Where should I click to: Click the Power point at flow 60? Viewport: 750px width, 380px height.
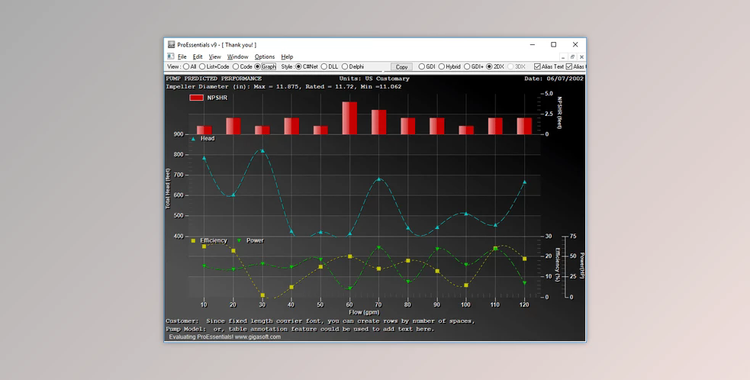pyautogui.click(x=350, y=288)
